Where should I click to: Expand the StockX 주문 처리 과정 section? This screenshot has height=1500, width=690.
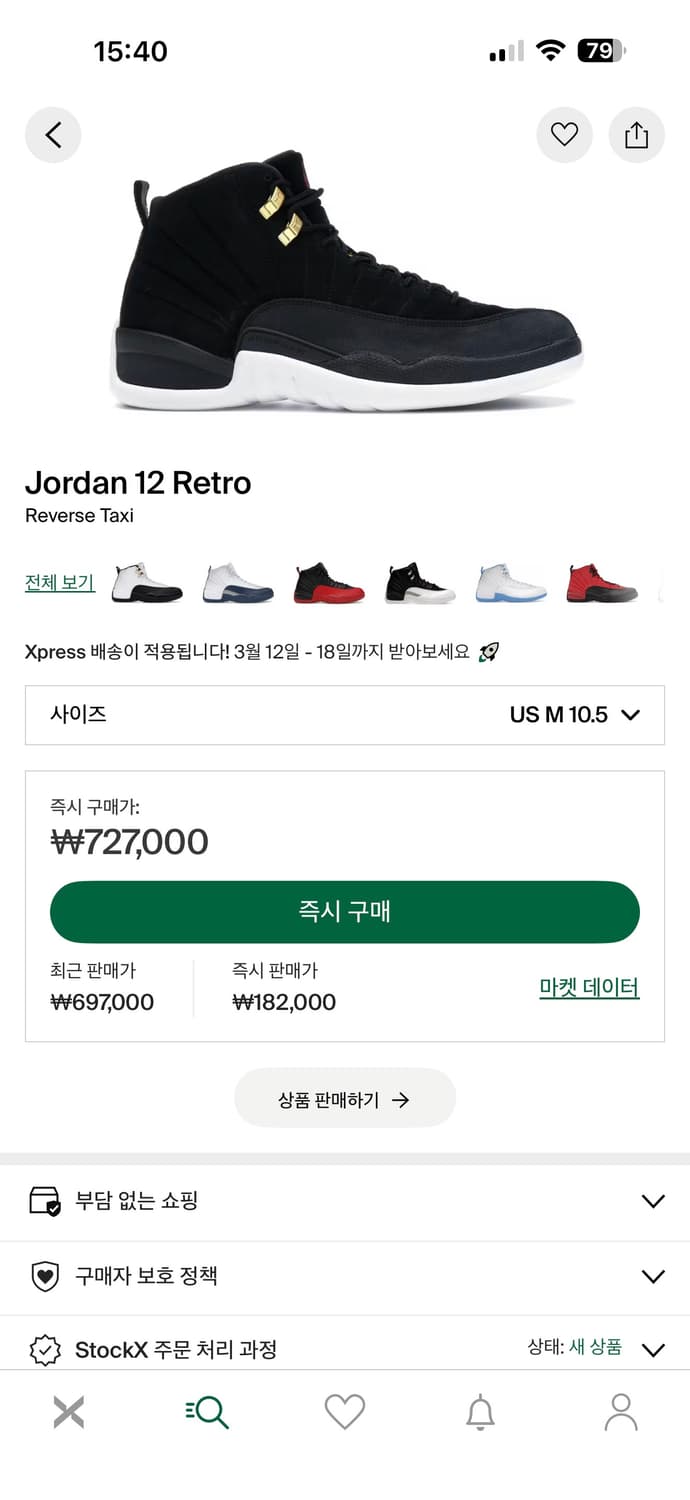pyautogui.click(x=345, y=1349)
